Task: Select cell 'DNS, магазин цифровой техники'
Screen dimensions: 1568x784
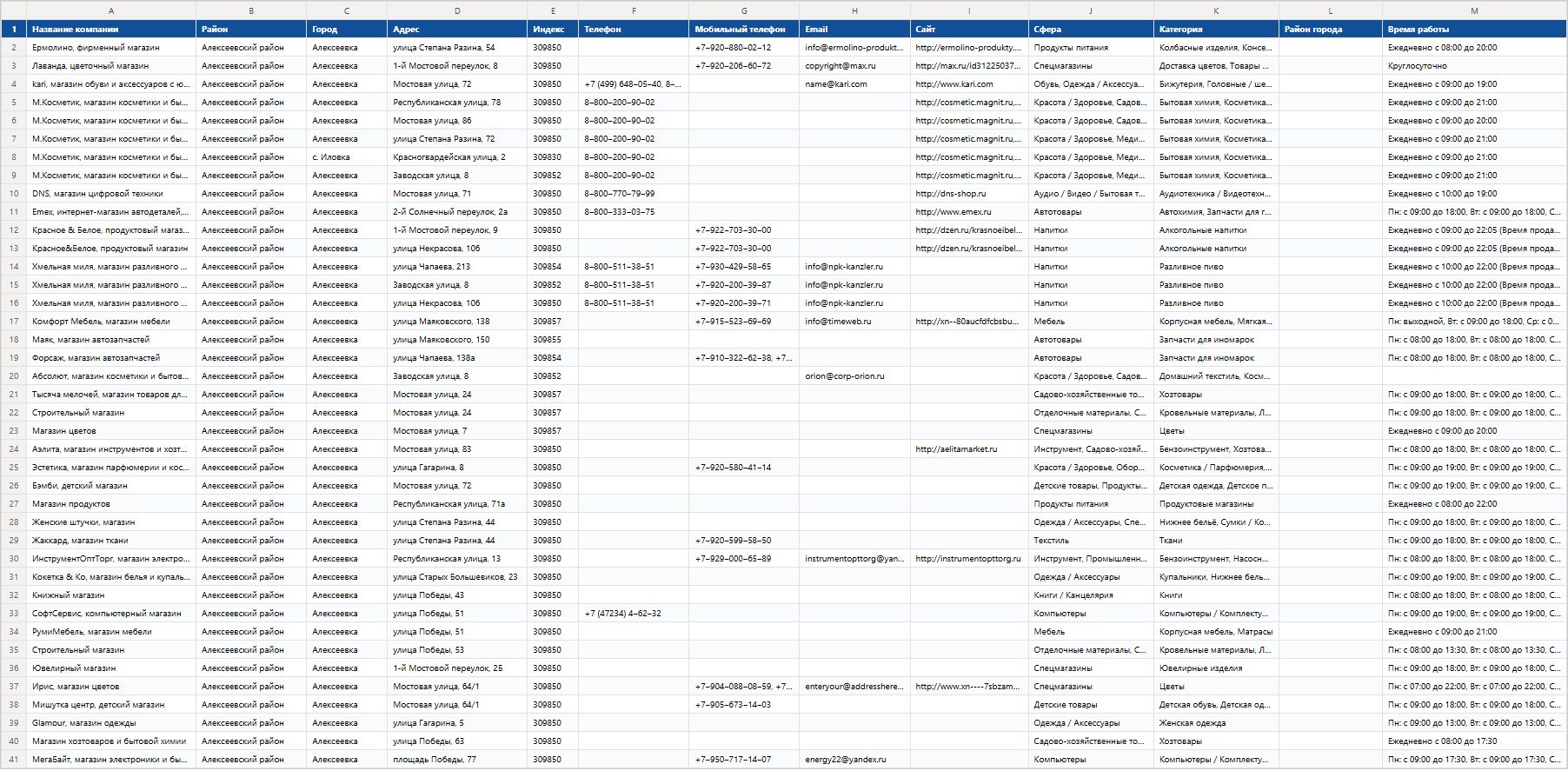Action: [x=111, y=194]
